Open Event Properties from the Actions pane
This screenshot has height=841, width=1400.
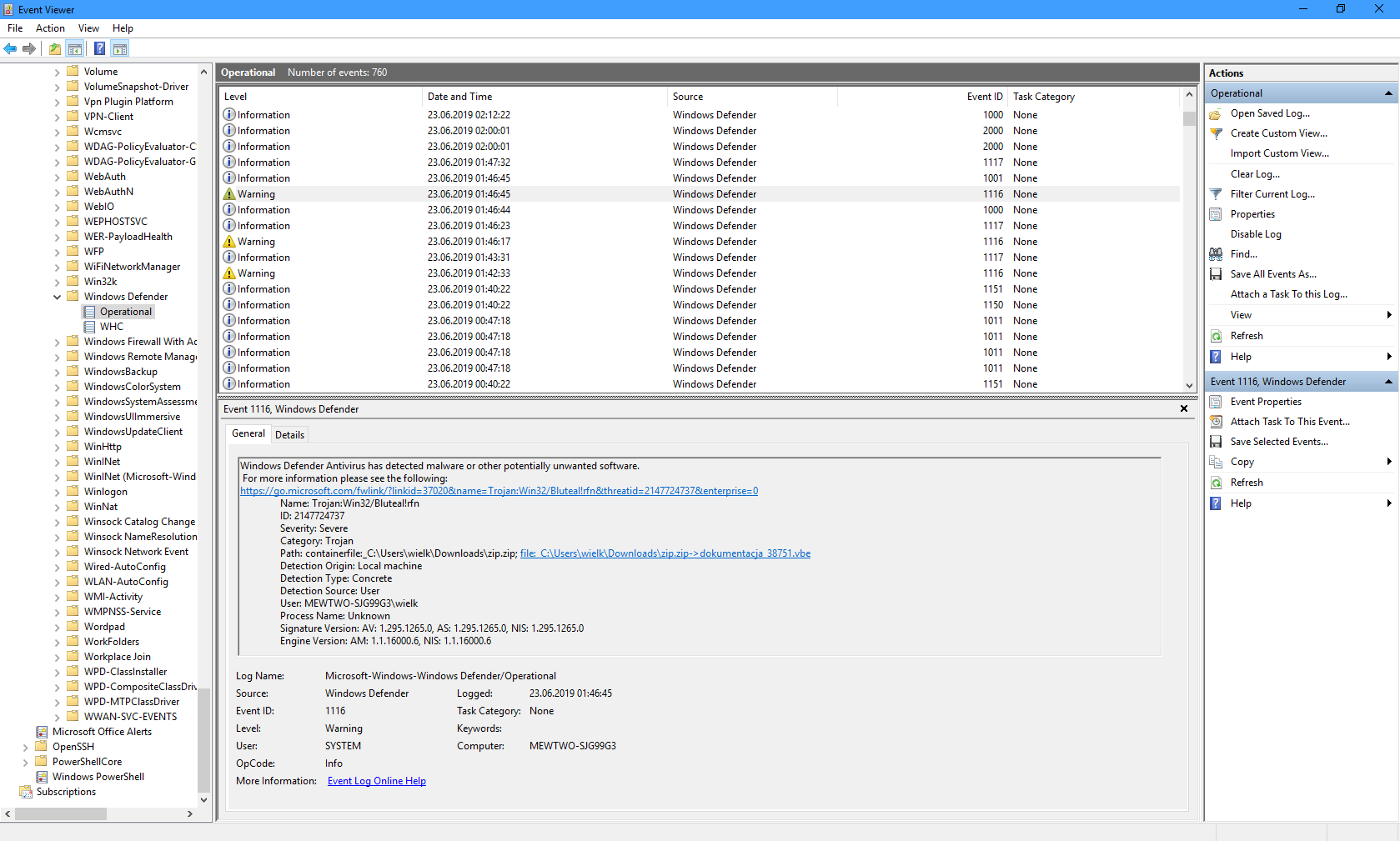point(1266,401)
